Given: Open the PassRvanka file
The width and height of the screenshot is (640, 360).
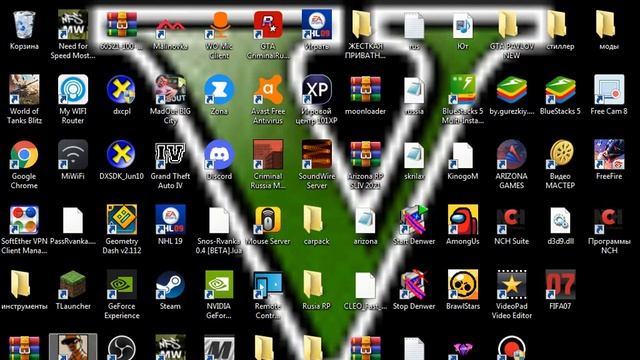Looking at the screenshot, I should pyautogui.click(x=73, y=220).
